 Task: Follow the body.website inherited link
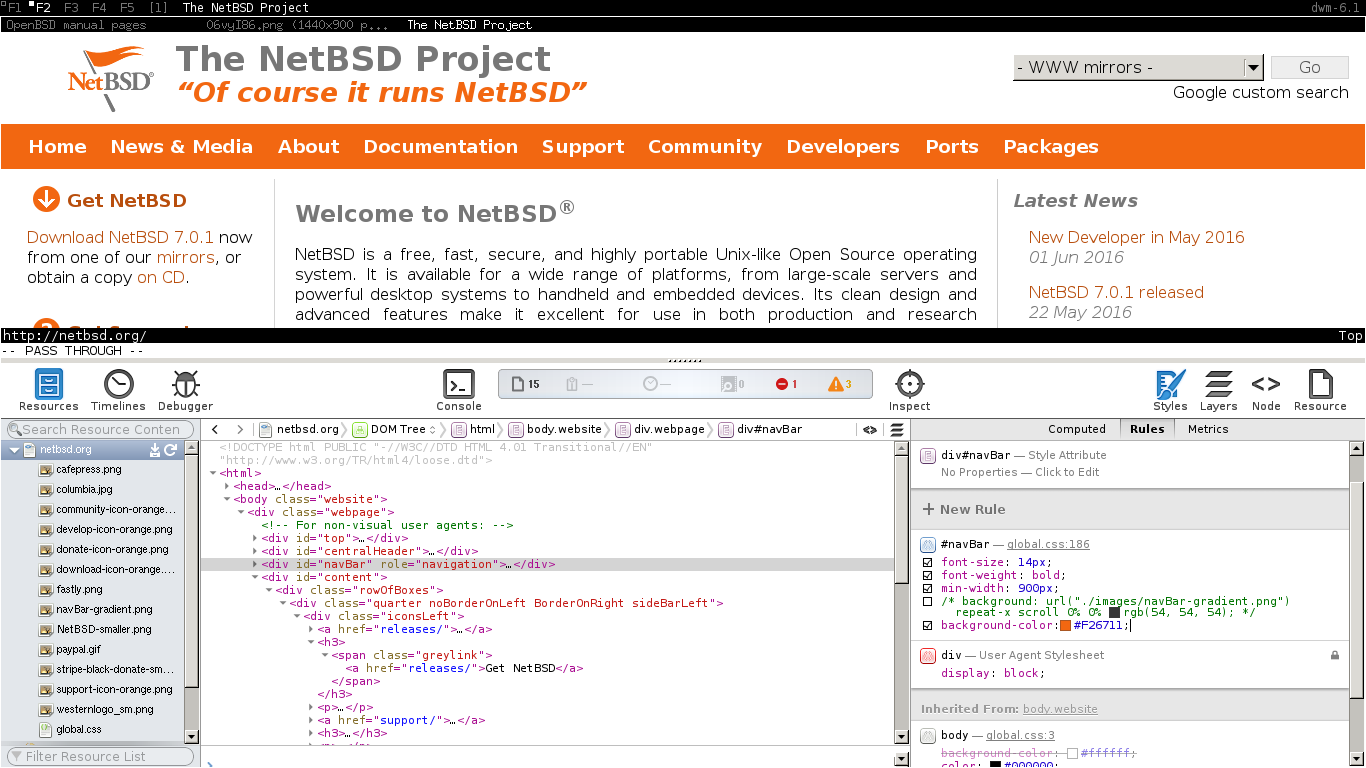tap(1060, 709)
